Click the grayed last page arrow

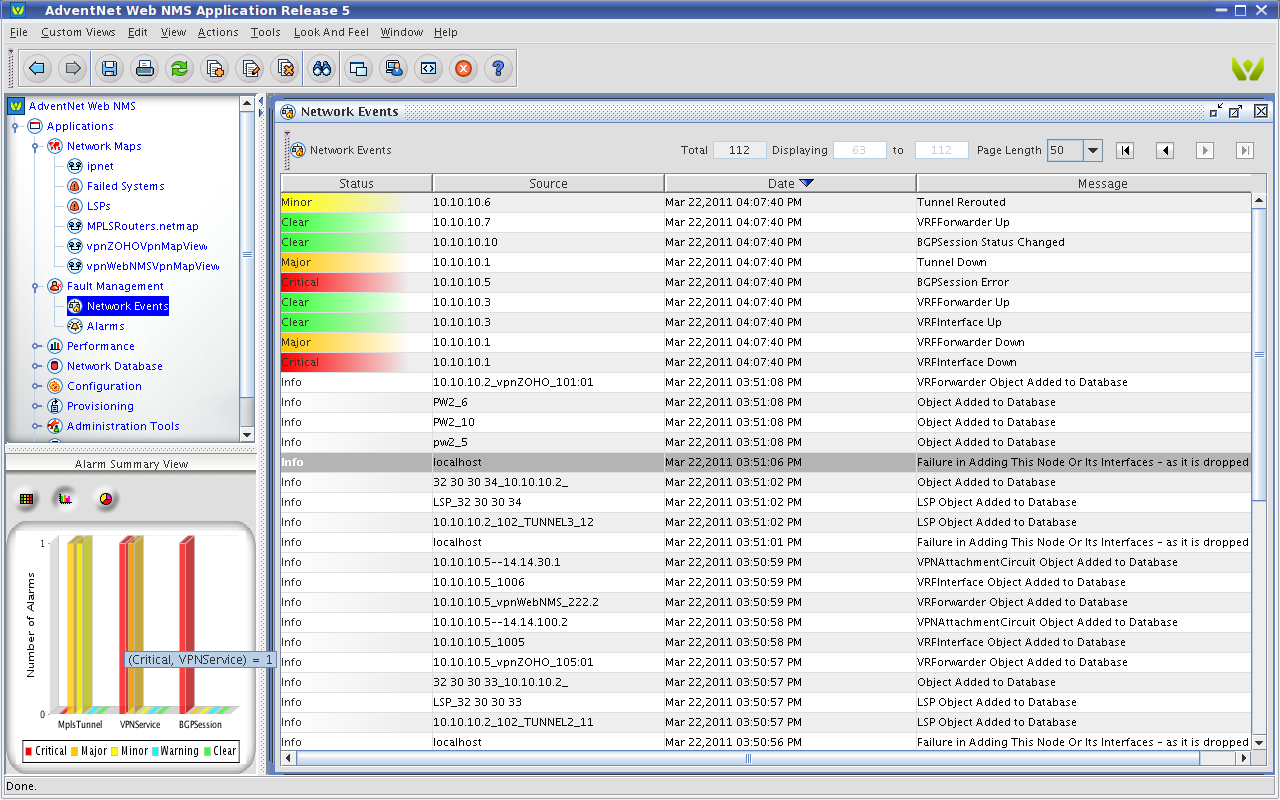(x=1245, y=150)
